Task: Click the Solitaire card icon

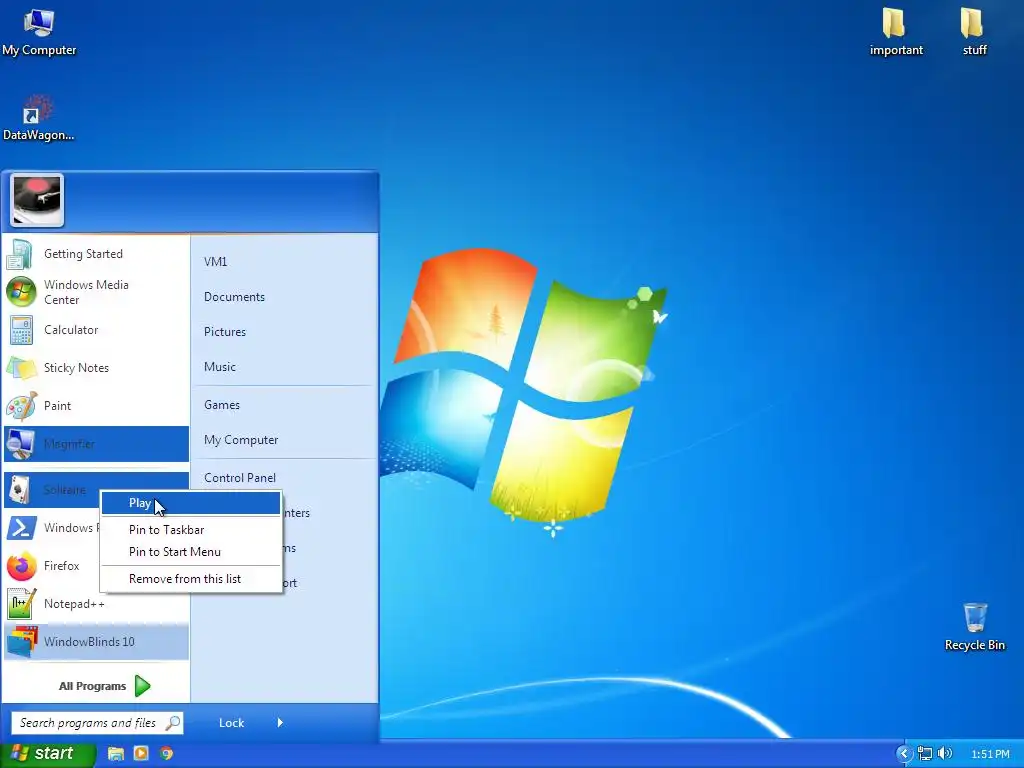Action: [x=20, y=490]
